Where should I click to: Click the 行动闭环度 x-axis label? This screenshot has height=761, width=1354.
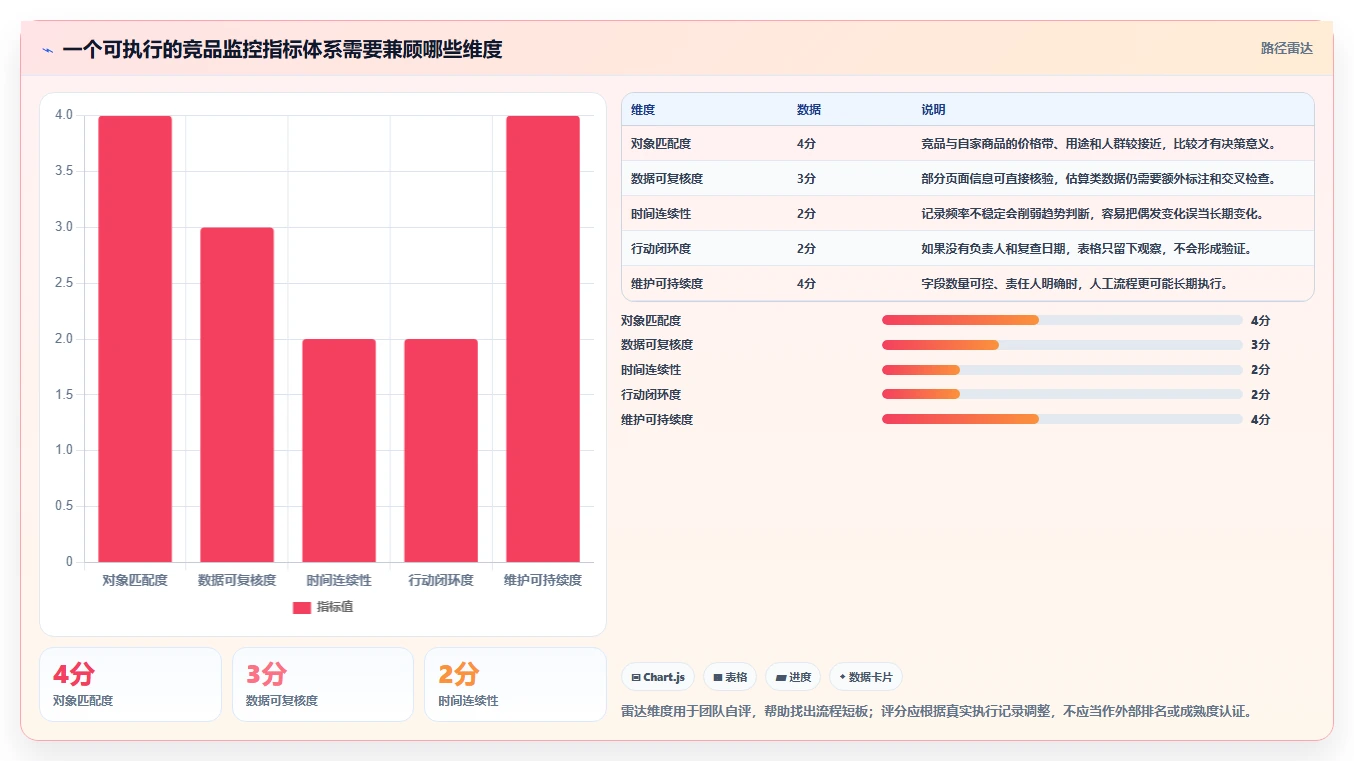click(x=441, y=580)
